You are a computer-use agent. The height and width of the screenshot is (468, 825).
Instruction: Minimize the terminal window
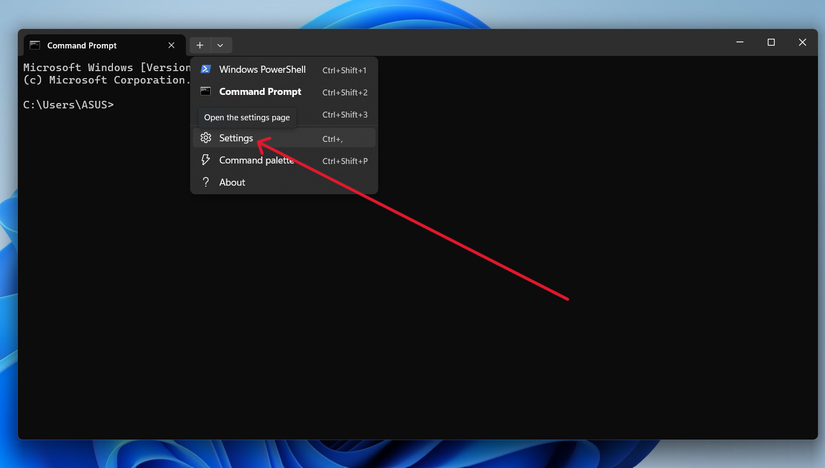pyautogui.click(x=740, y=42)
